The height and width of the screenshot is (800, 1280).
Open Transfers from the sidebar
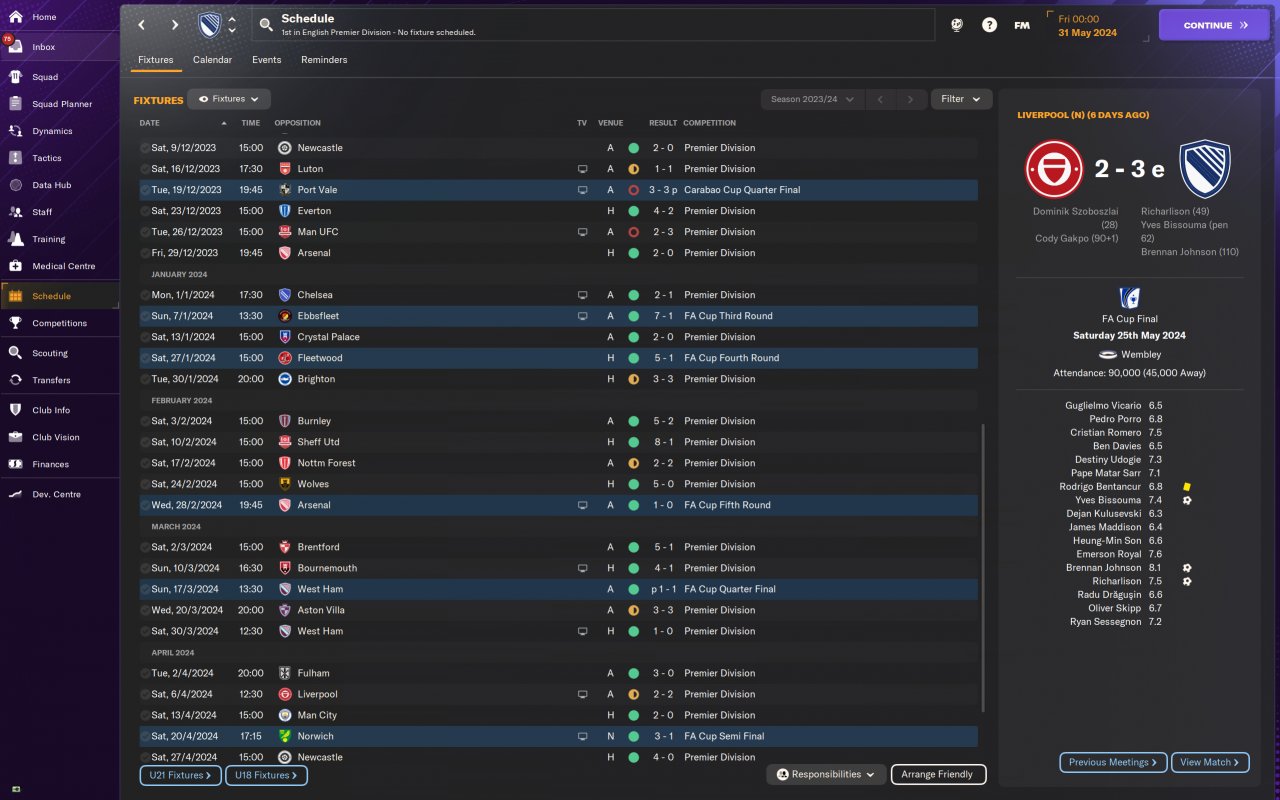tap(51, 380)
